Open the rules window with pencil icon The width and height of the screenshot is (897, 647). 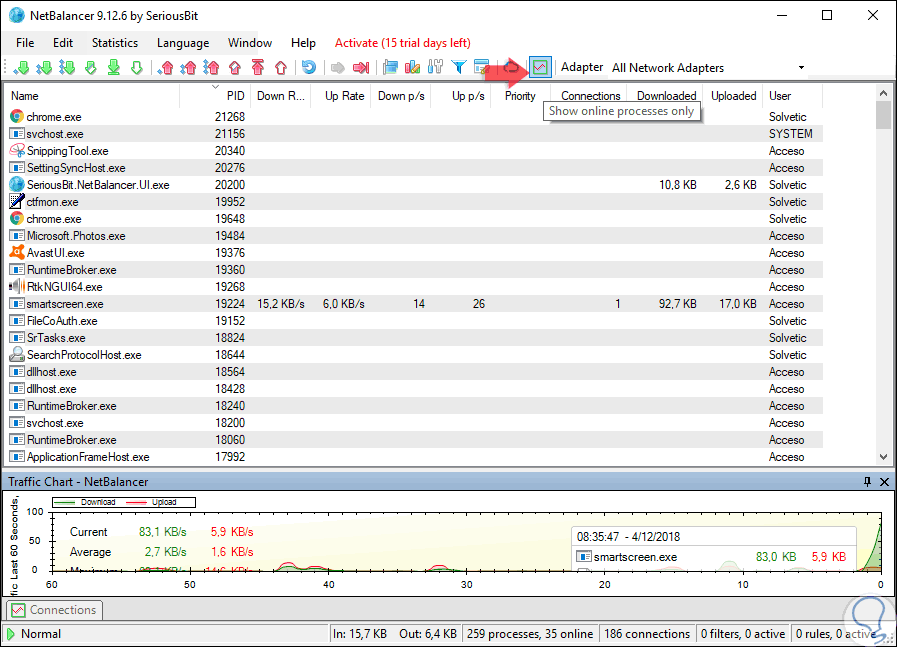click(x=482, y=68)
